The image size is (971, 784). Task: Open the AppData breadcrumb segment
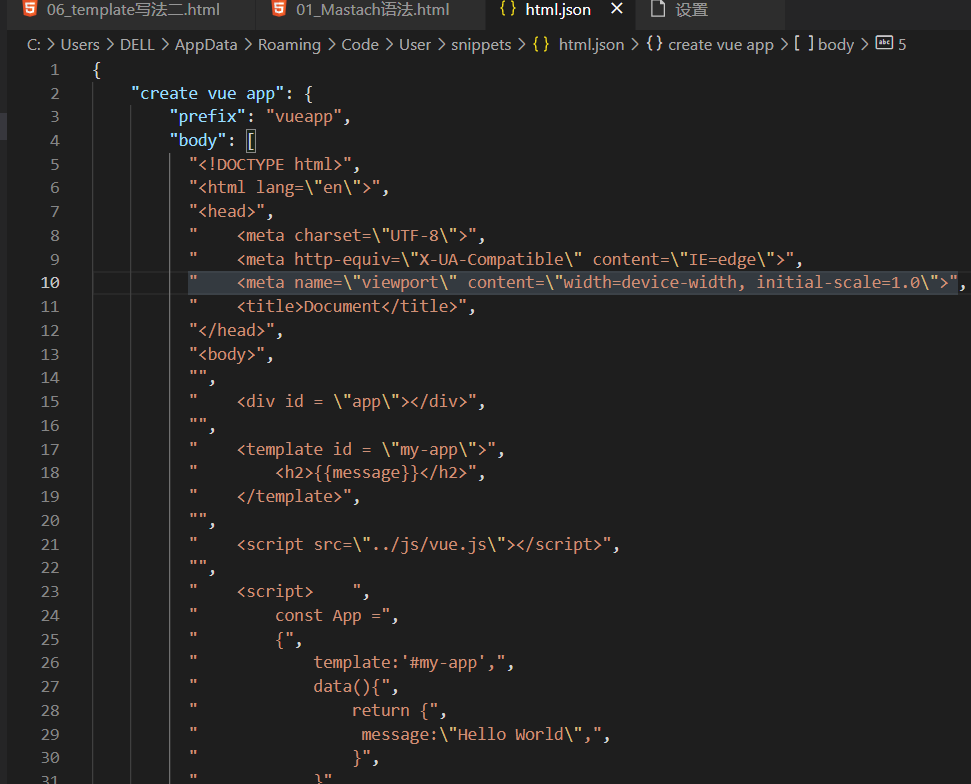click(x=206, y=45)
